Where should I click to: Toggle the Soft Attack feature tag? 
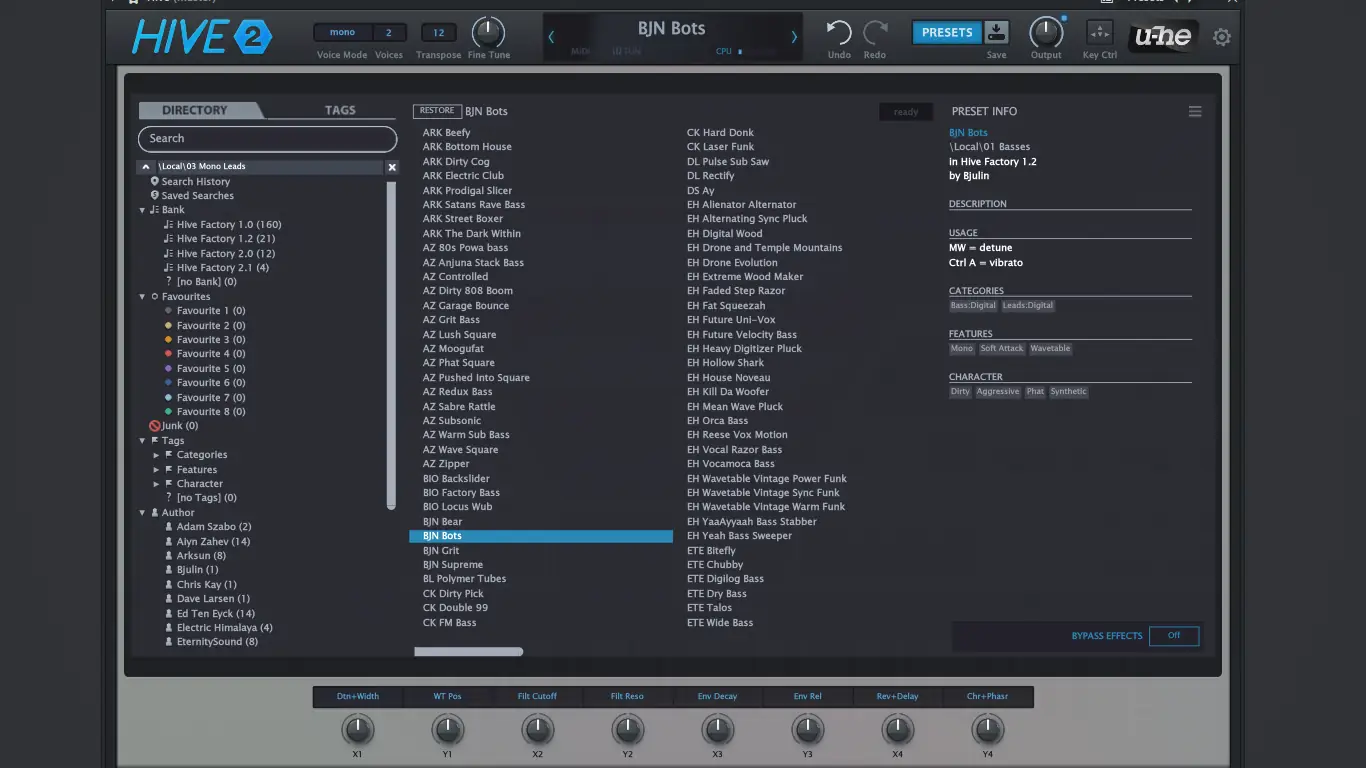tap(1002, 349)
